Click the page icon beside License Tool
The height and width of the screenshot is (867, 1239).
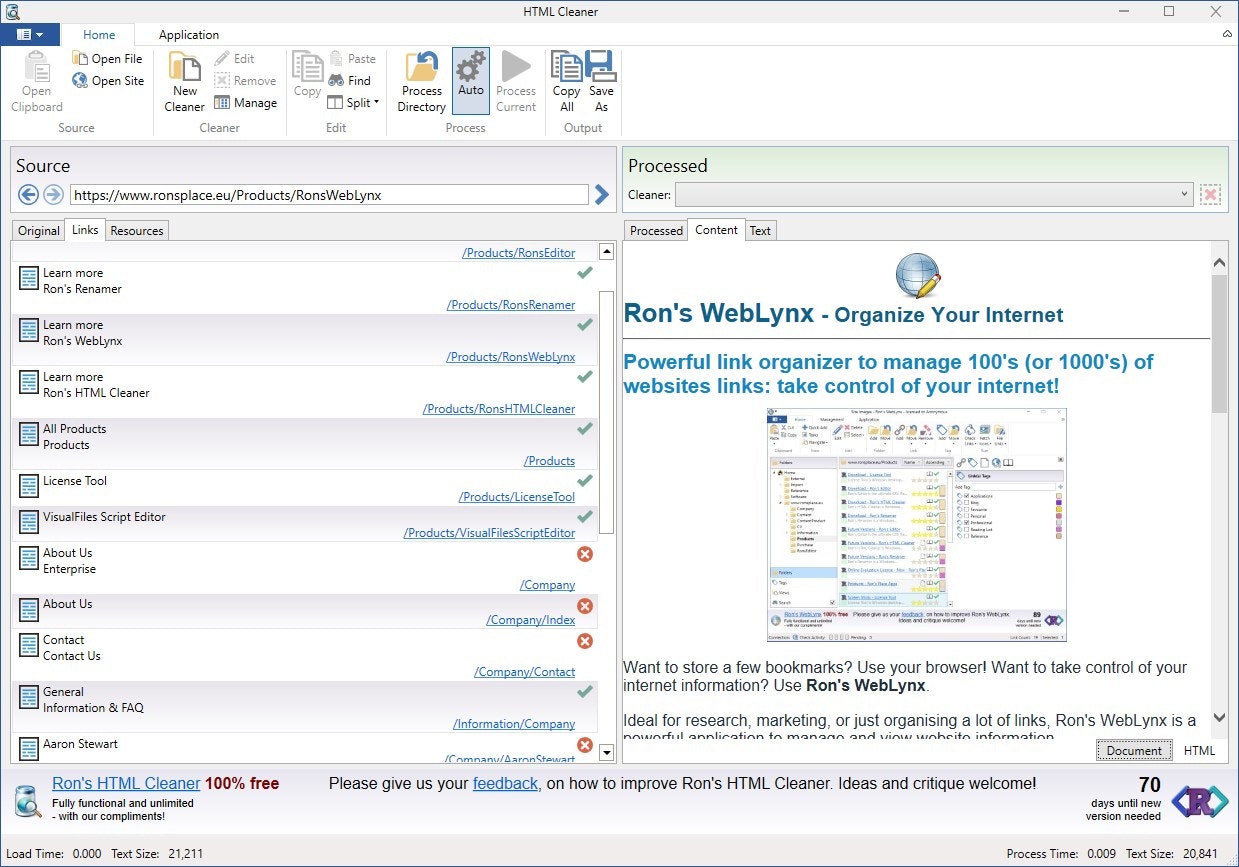click(x=29, y=487)
